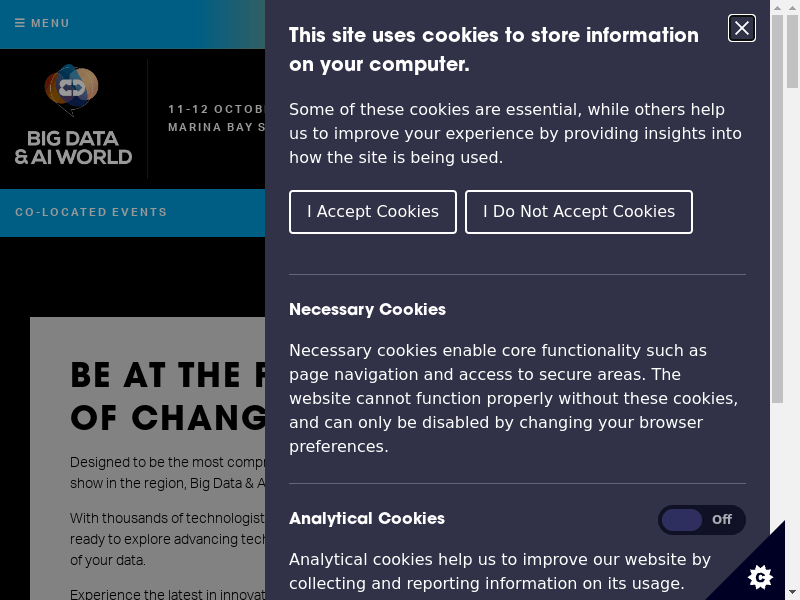Viewport: 800px width, 600px height.
Task: Click the Analytical Cookies heading
Action: coord(367,519)
